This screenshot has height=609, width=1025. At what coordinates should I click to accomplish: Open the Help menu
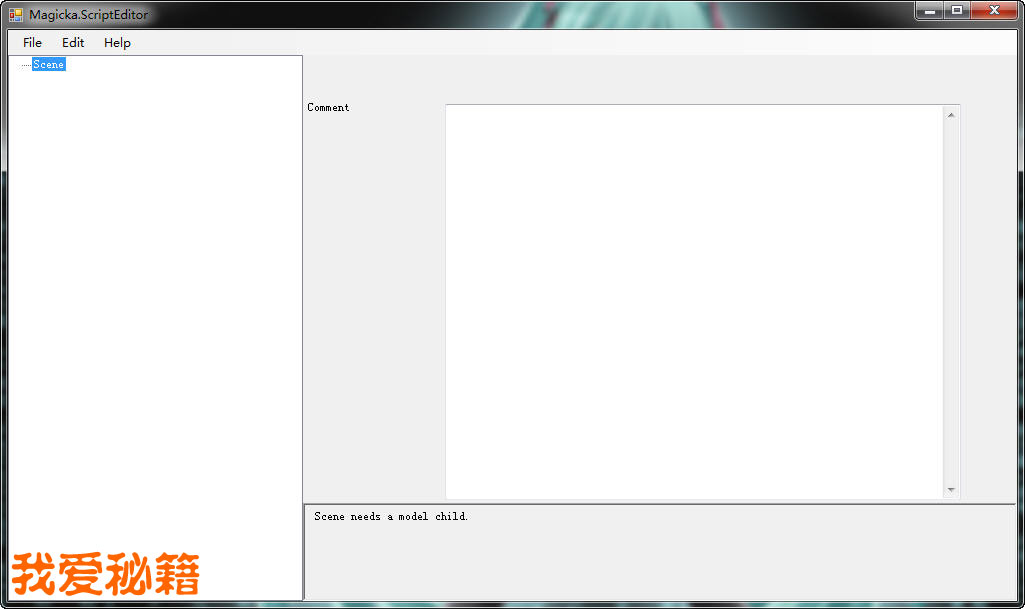point(117,43)
